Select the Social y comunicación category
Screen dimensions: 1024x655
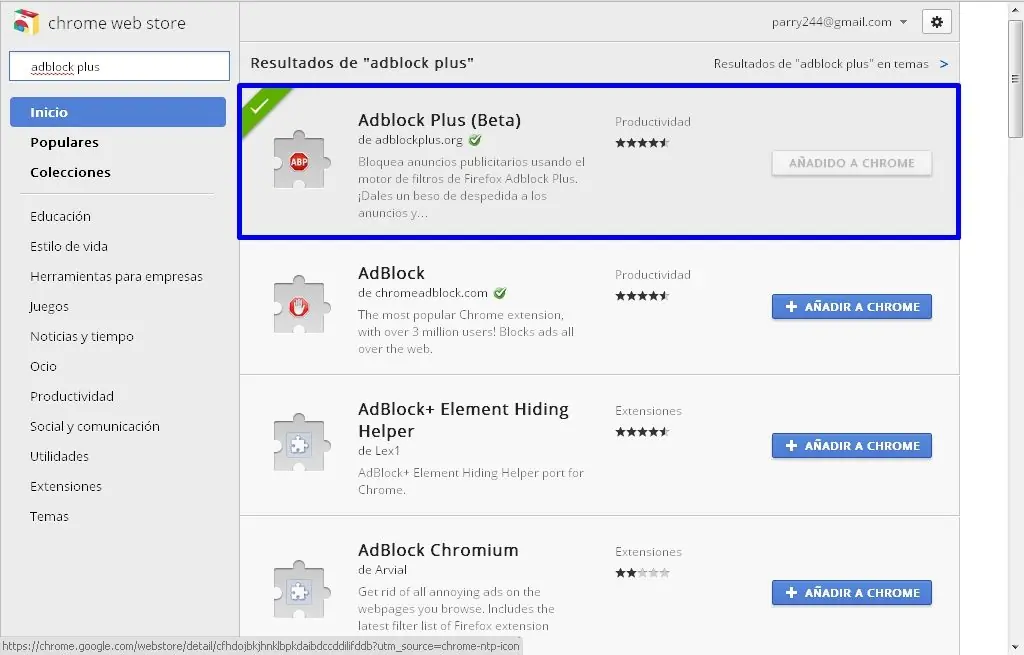pos(95,426)
